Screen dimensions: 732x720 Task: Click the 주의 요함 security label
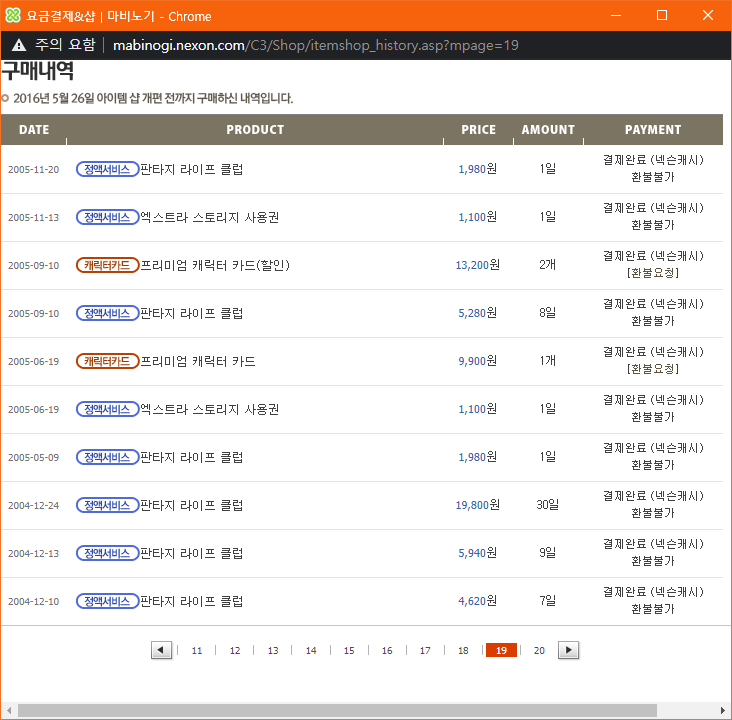[65, 45]
